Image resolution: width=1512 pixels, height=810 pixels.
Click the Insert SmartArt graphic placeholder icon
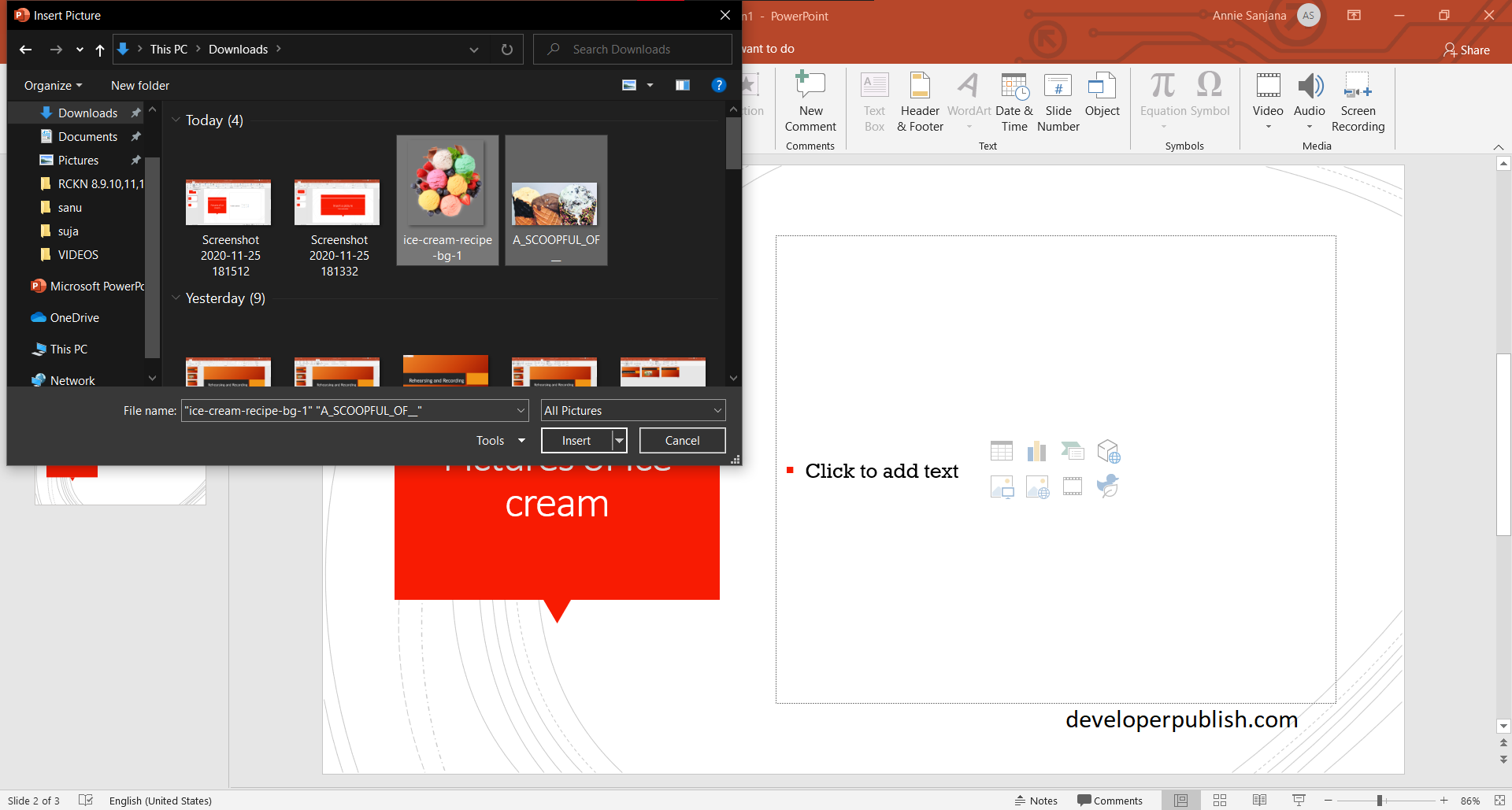[x=1073, y=451]
